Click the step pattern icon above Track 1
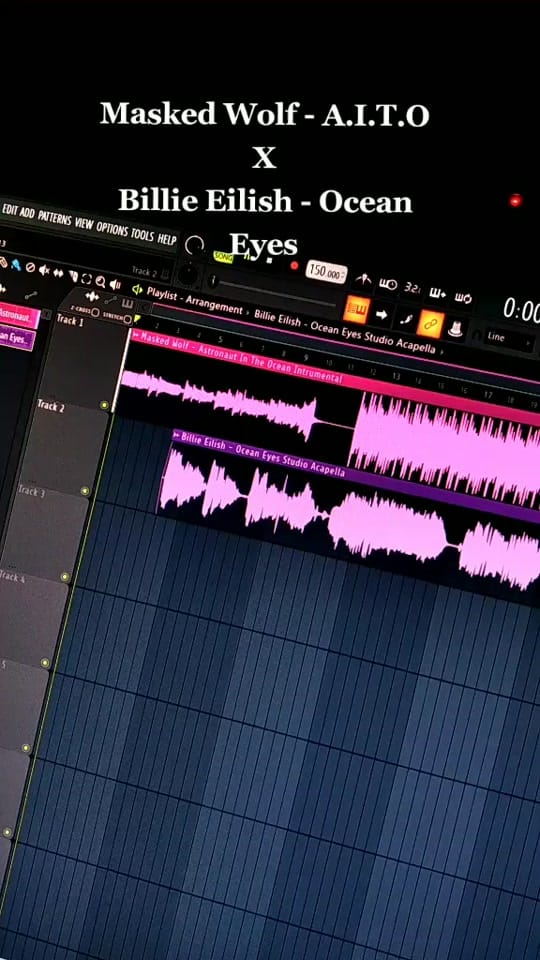The image size is (540, 960). tap(127, 303)
